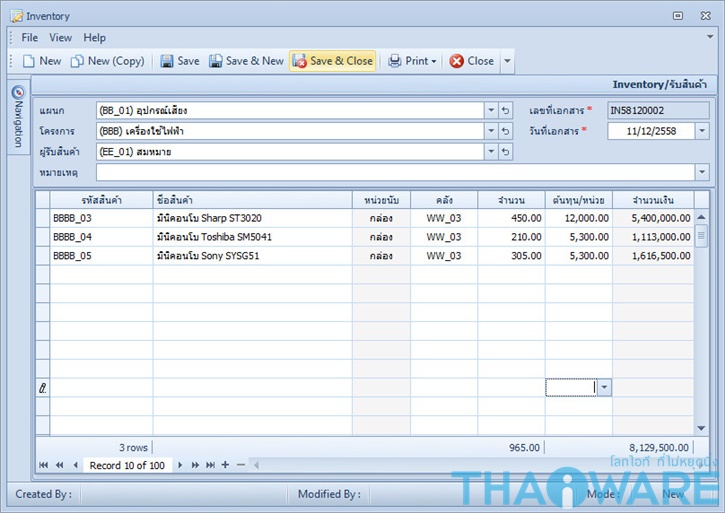Click unit cost cell 12,000.00
The image size is (725, 513).
pyautogui.click(x=578, y=218)
